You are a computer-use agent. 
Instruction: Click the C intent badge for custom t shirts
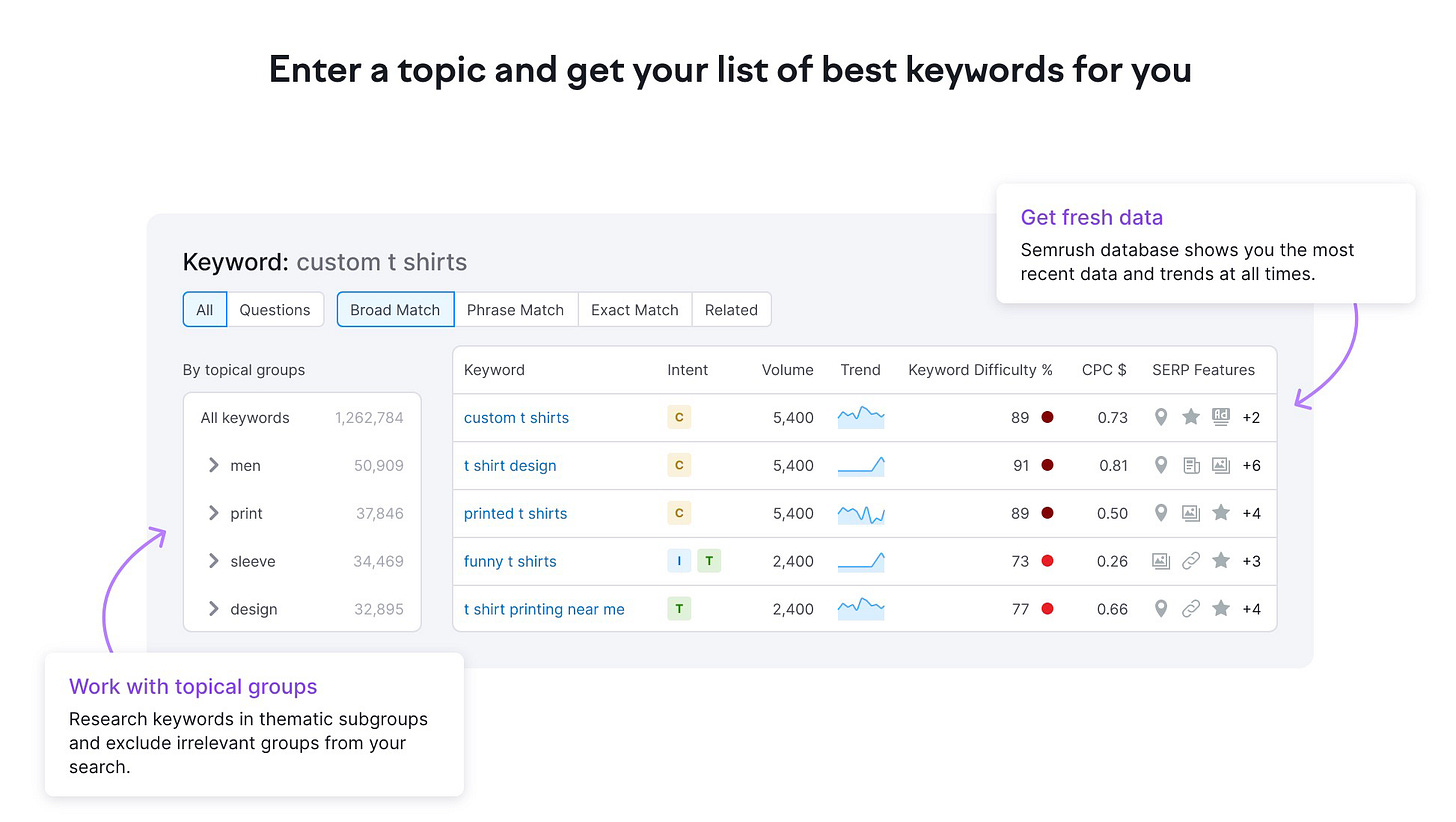tap(679, 417)
